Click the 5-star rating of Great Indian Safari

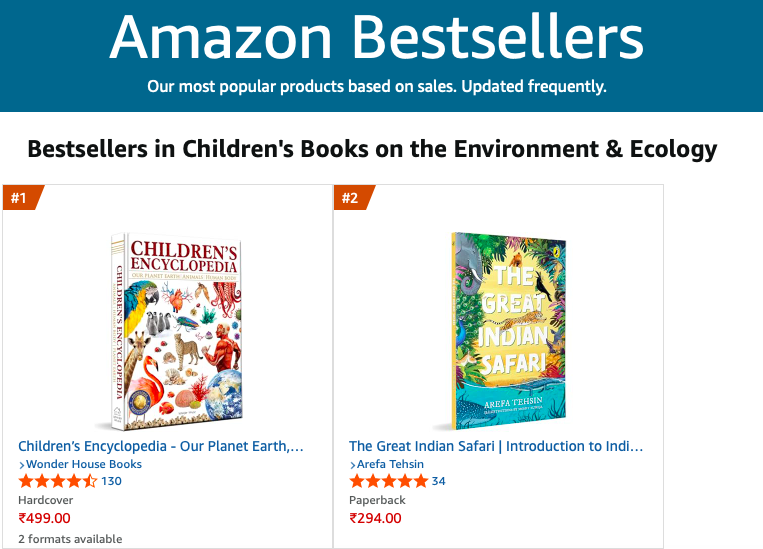[x=388, y=481]
